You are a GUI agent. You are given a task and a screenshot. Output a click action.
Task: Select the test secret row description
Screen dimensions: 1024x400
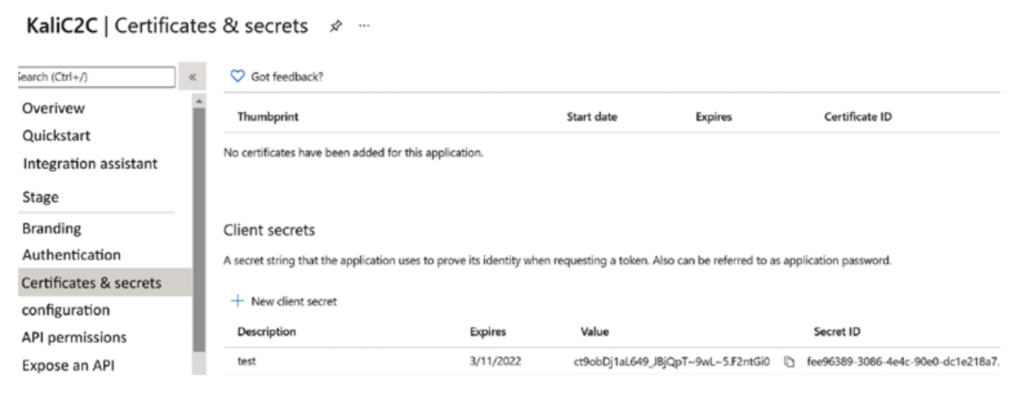tap(246, 361)
